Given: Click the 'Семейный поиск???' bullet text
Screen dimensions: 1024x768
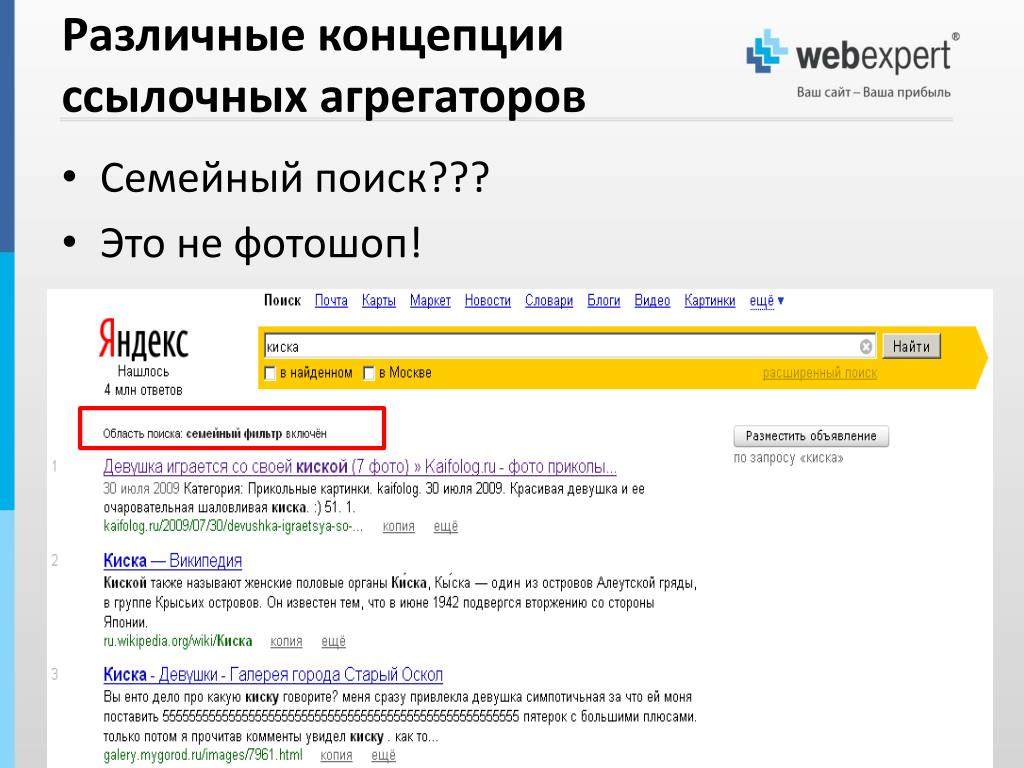Looking at the screenshot, I should coord(295,178).
